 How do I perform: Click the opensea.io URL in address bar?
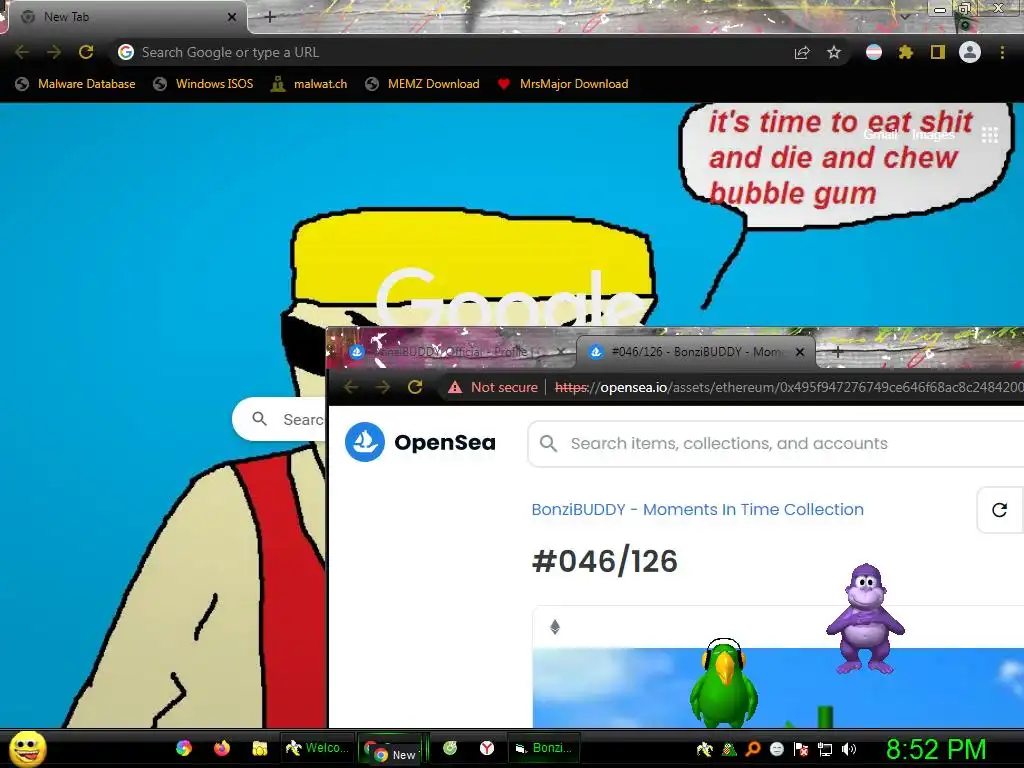pos(789,387)
